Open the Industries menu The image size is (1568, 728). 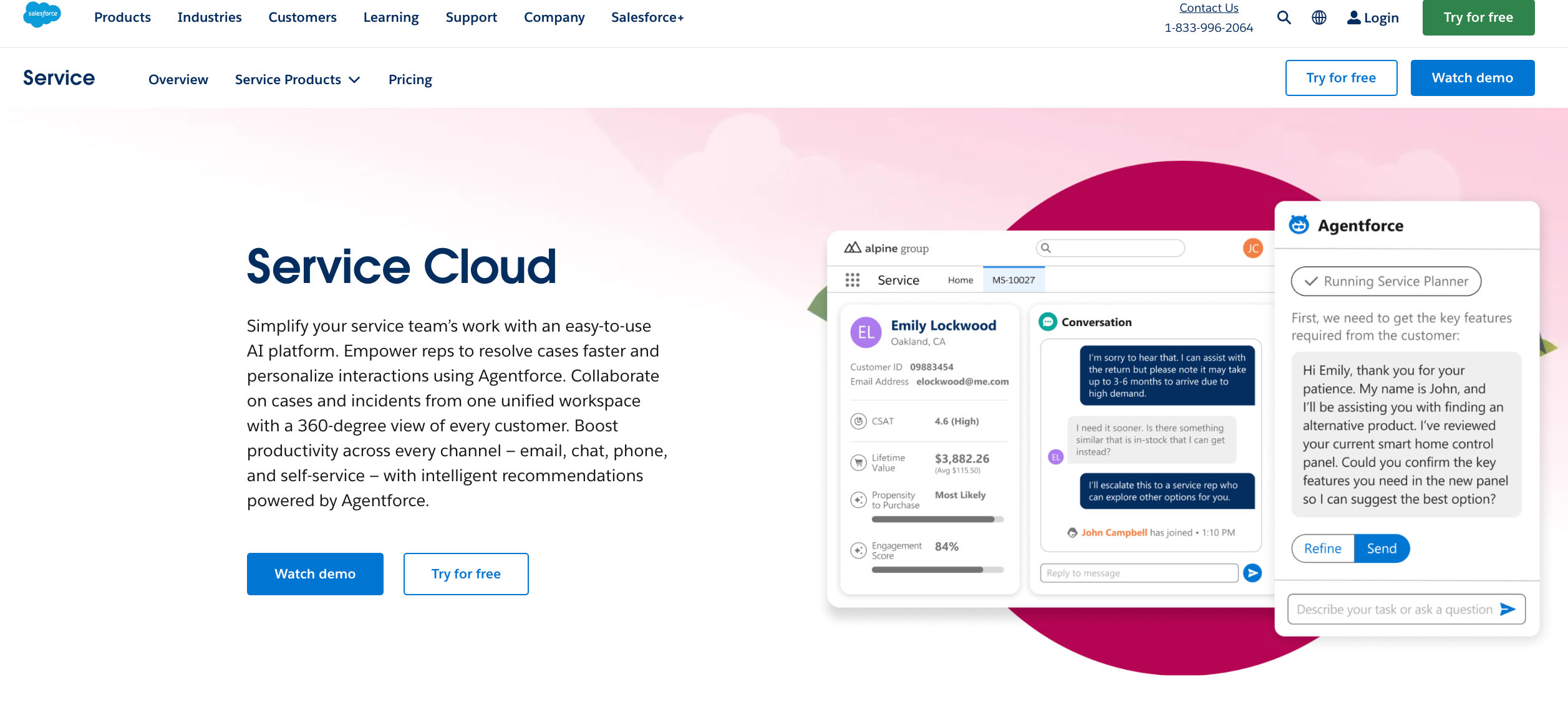pos(210,17)
